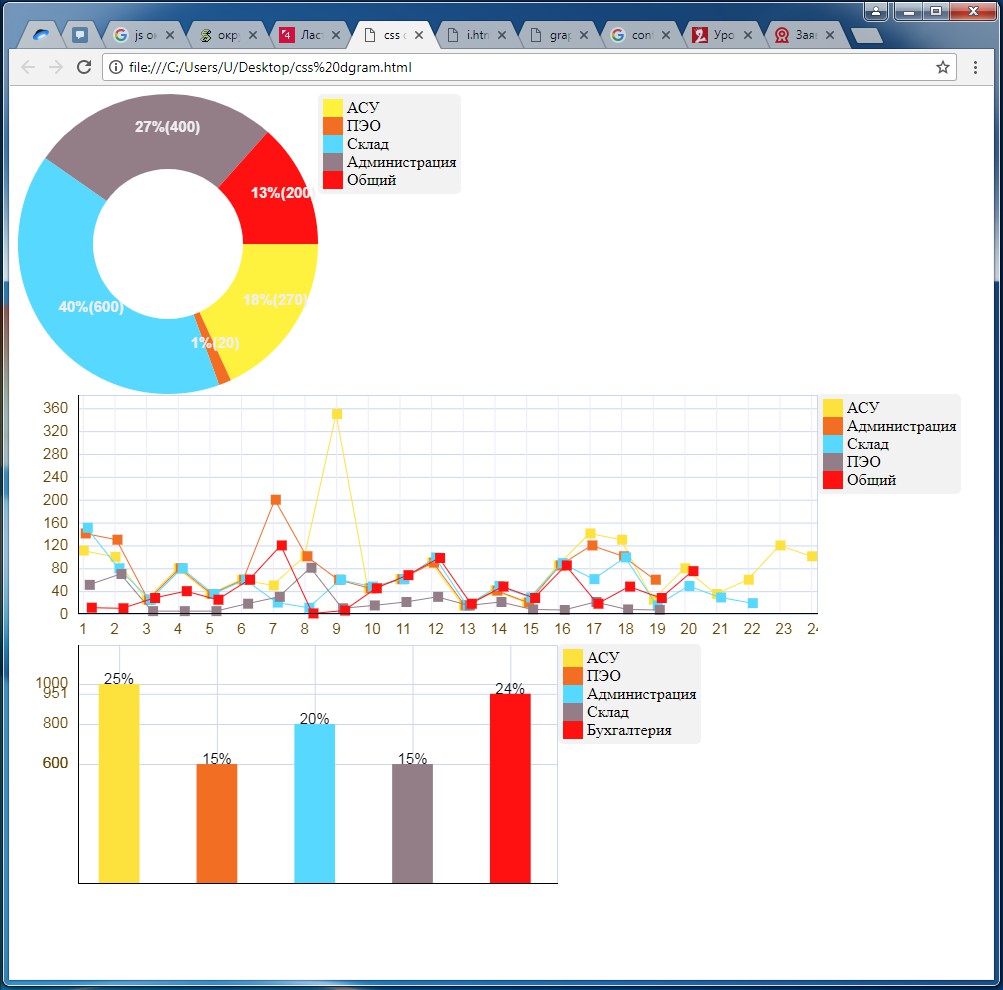Click the browser forward arrow
The image size is (1003, 990).
(x=56, y=67)
